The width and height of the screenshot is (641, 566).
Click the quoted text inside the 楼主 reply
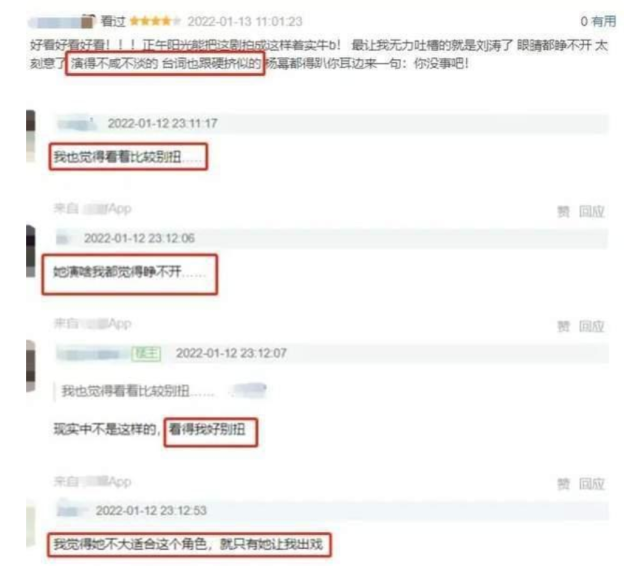(x=137, y=391)
